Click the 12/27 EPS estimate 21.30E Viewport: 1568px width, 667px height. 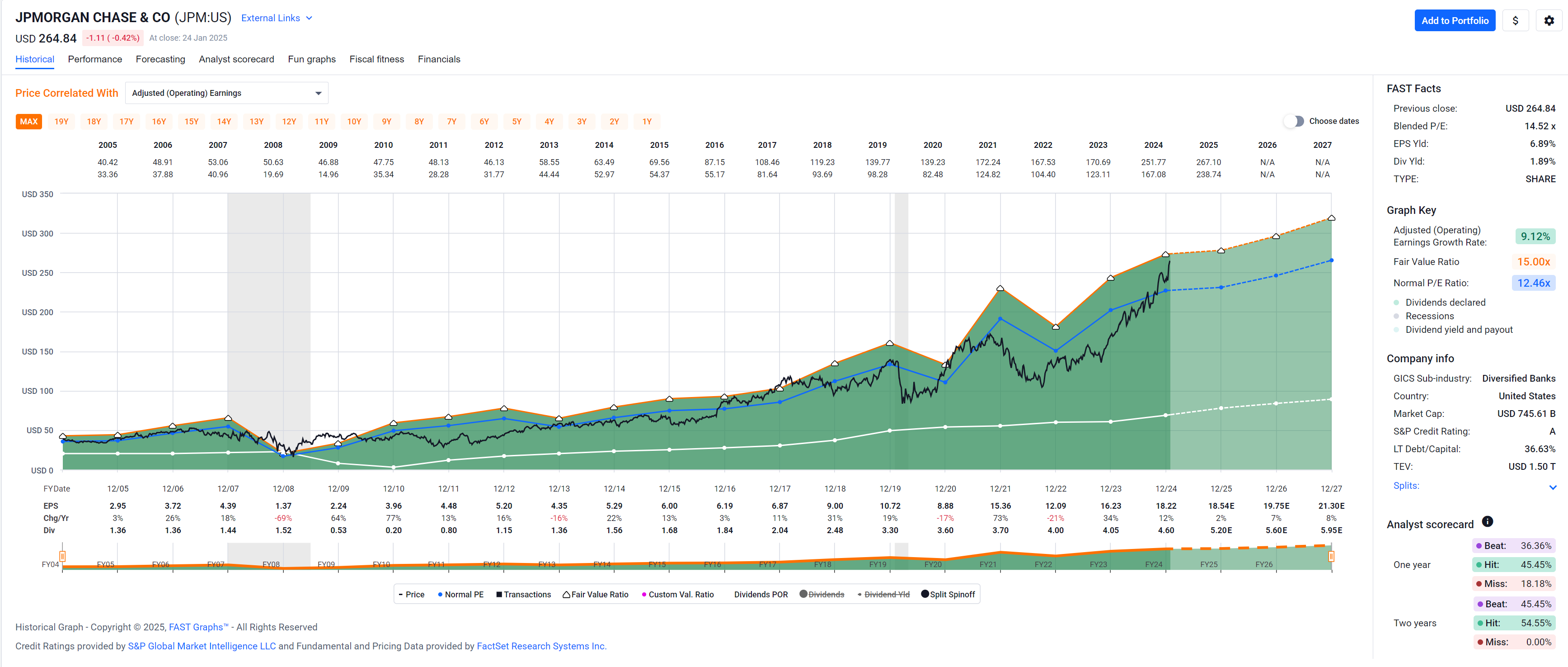(1331, 506)
